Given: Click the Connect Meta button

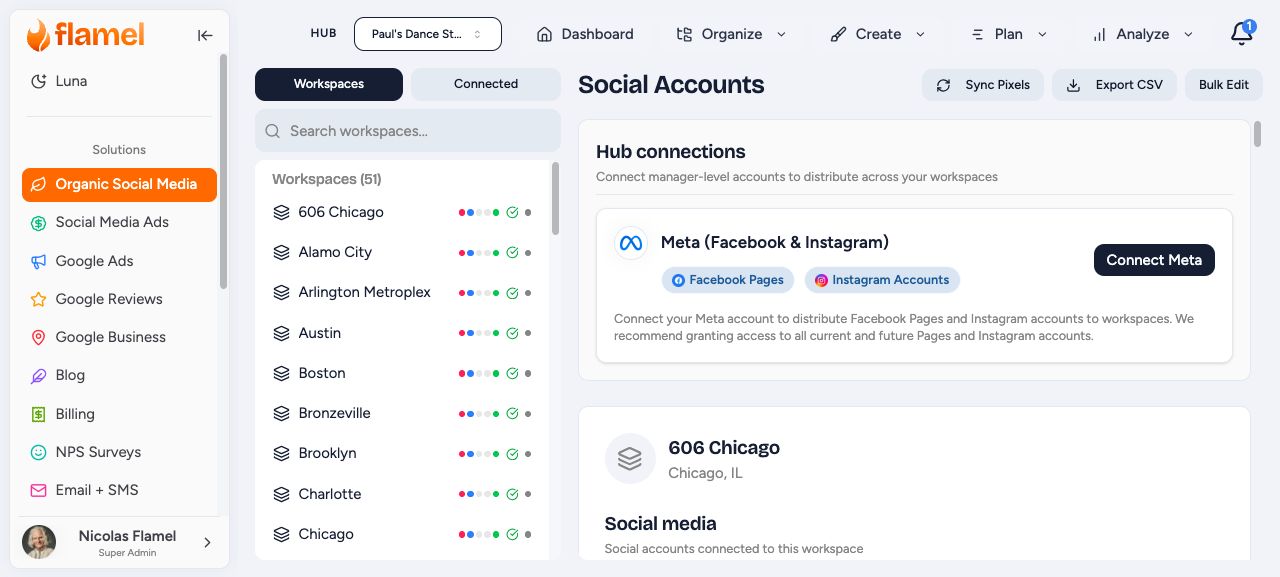Looking at the screenshot, I should 1154,260.
